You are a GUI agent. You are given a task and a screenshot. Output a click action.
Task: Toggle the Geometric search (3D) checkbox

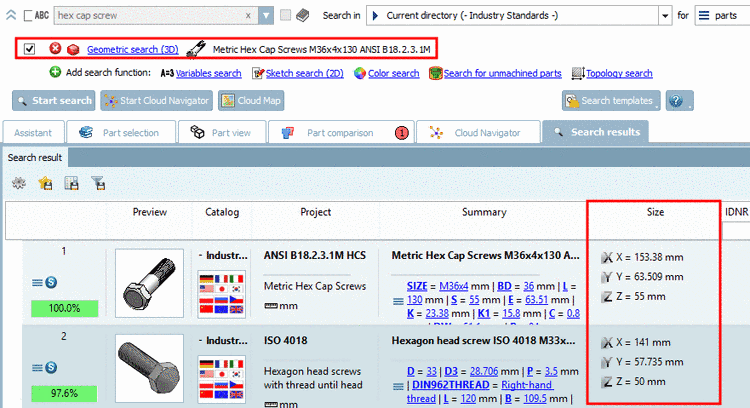(30, 49)
